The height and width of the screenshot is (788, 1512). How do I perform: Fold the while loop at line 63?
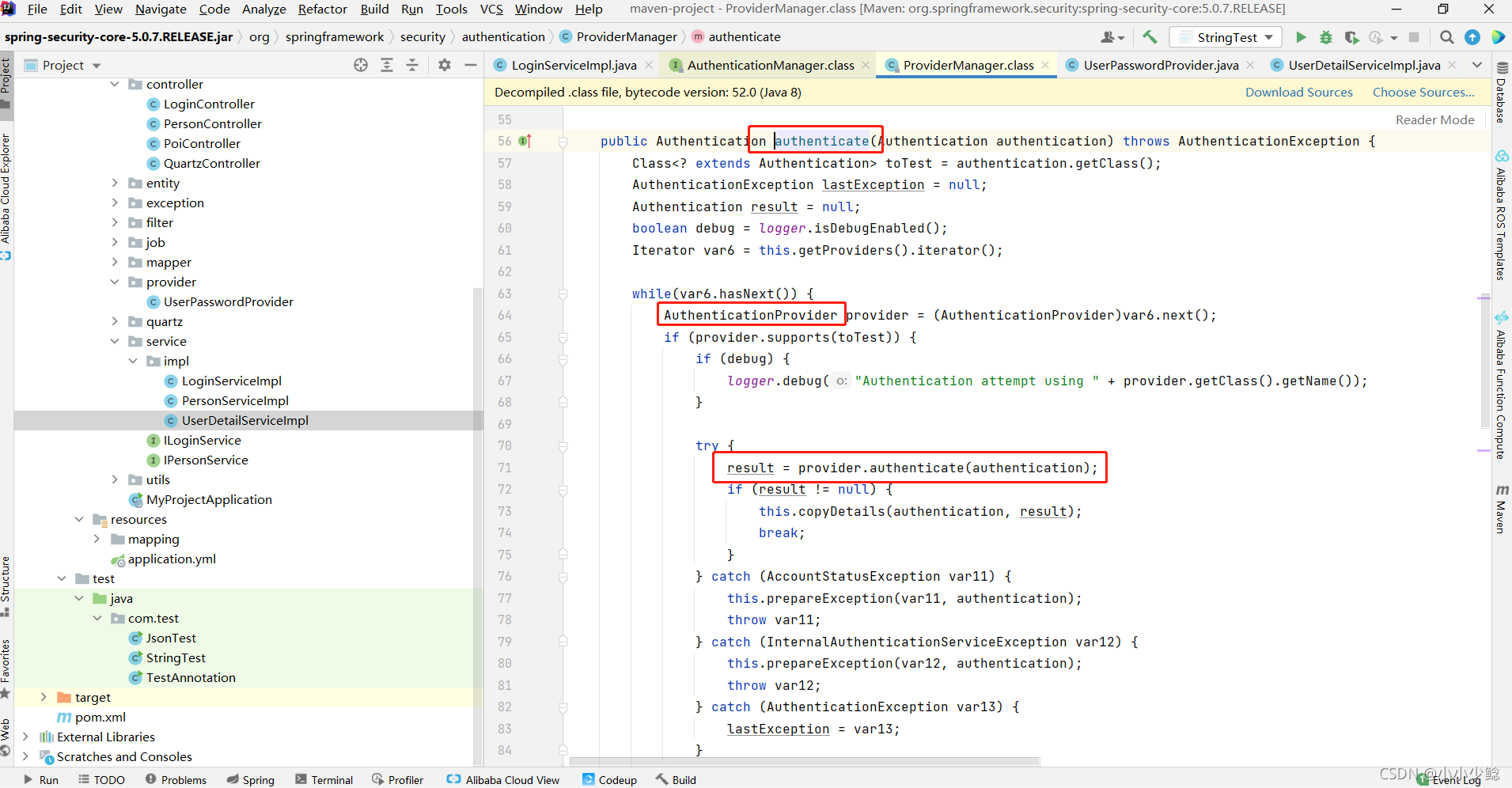[x=563, y=294]
